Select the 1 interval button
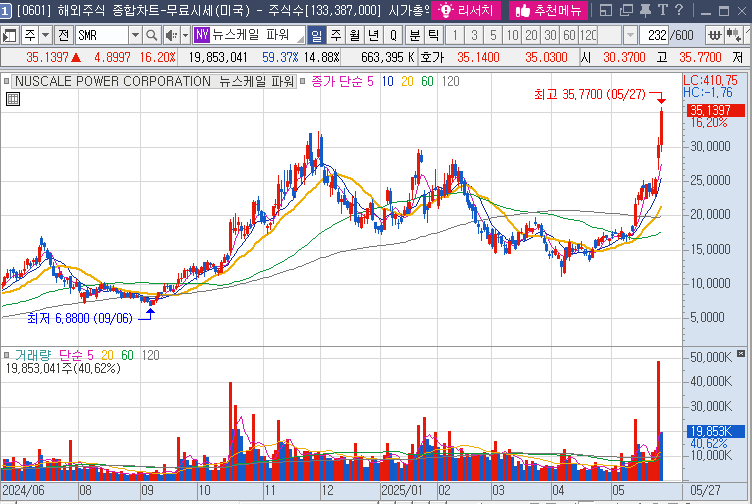This screenshot has width=752, height=504. coord(455,35)
